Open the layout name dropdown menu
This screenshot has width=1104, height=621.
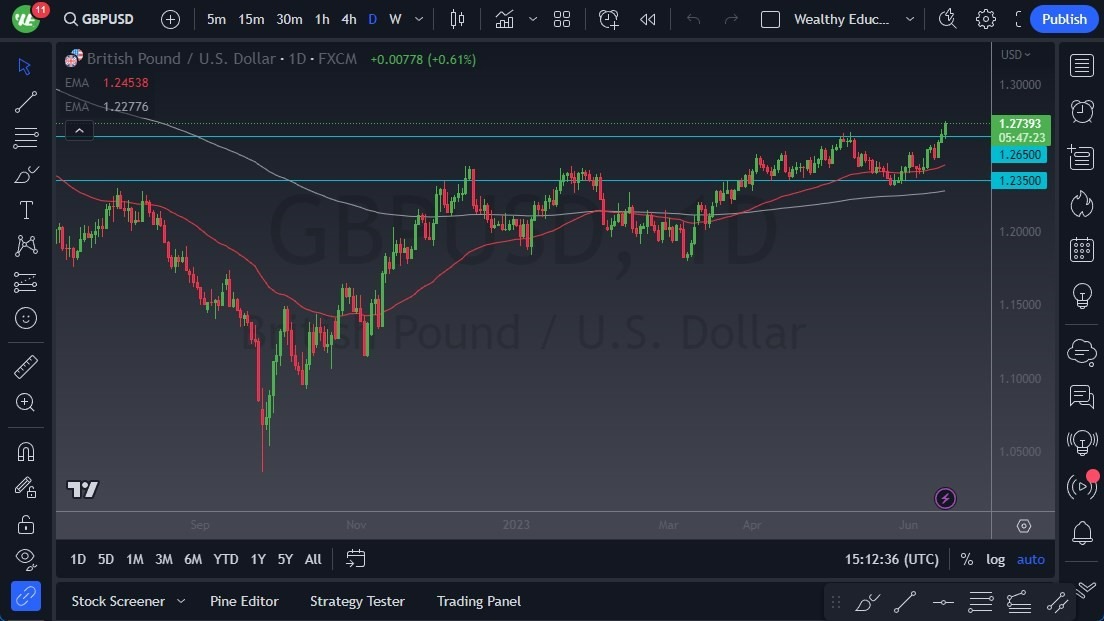[909, 19]
